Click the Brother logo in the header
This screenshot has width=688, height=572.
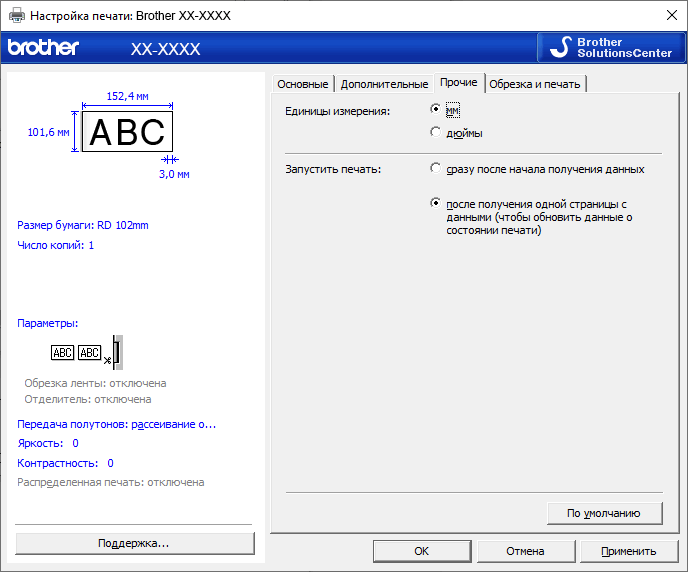(x=43, y=48)
